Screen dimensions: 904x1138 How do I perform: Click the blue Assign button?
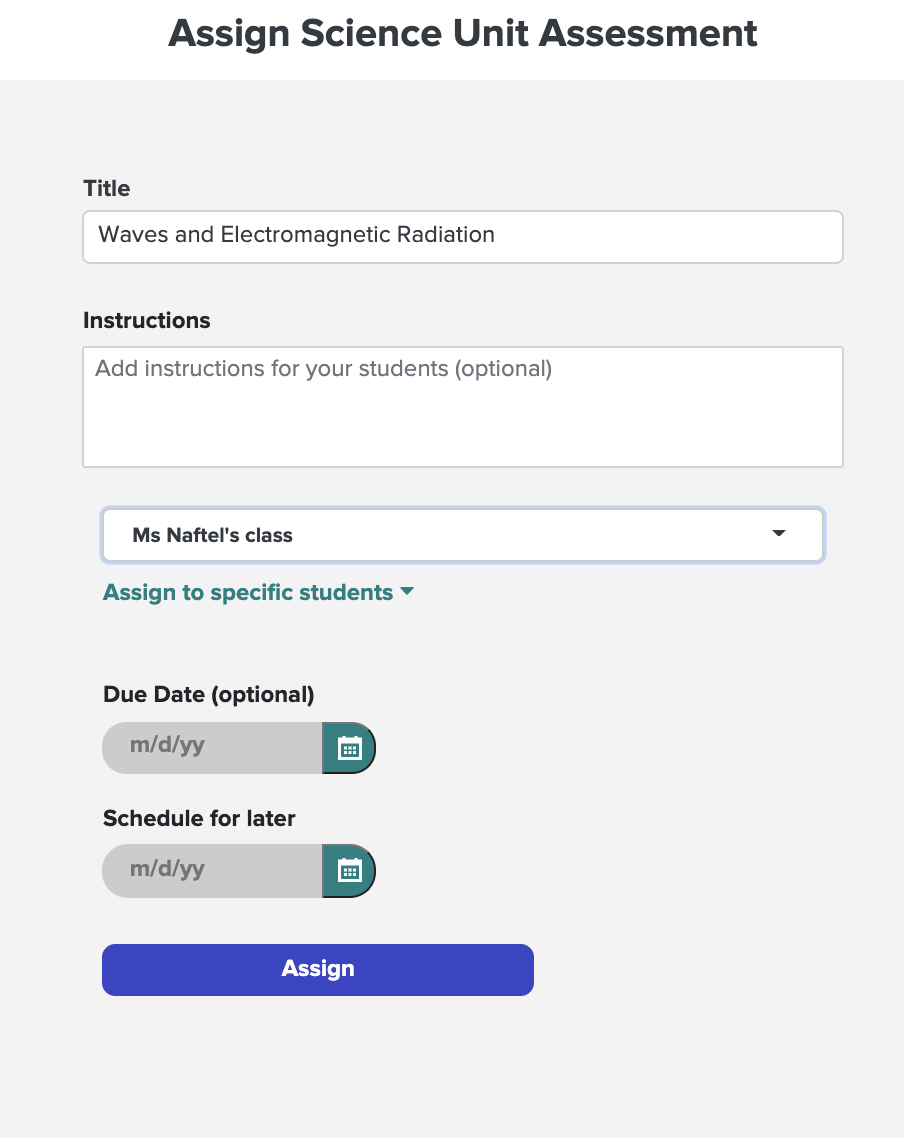(x=318, y=970)
